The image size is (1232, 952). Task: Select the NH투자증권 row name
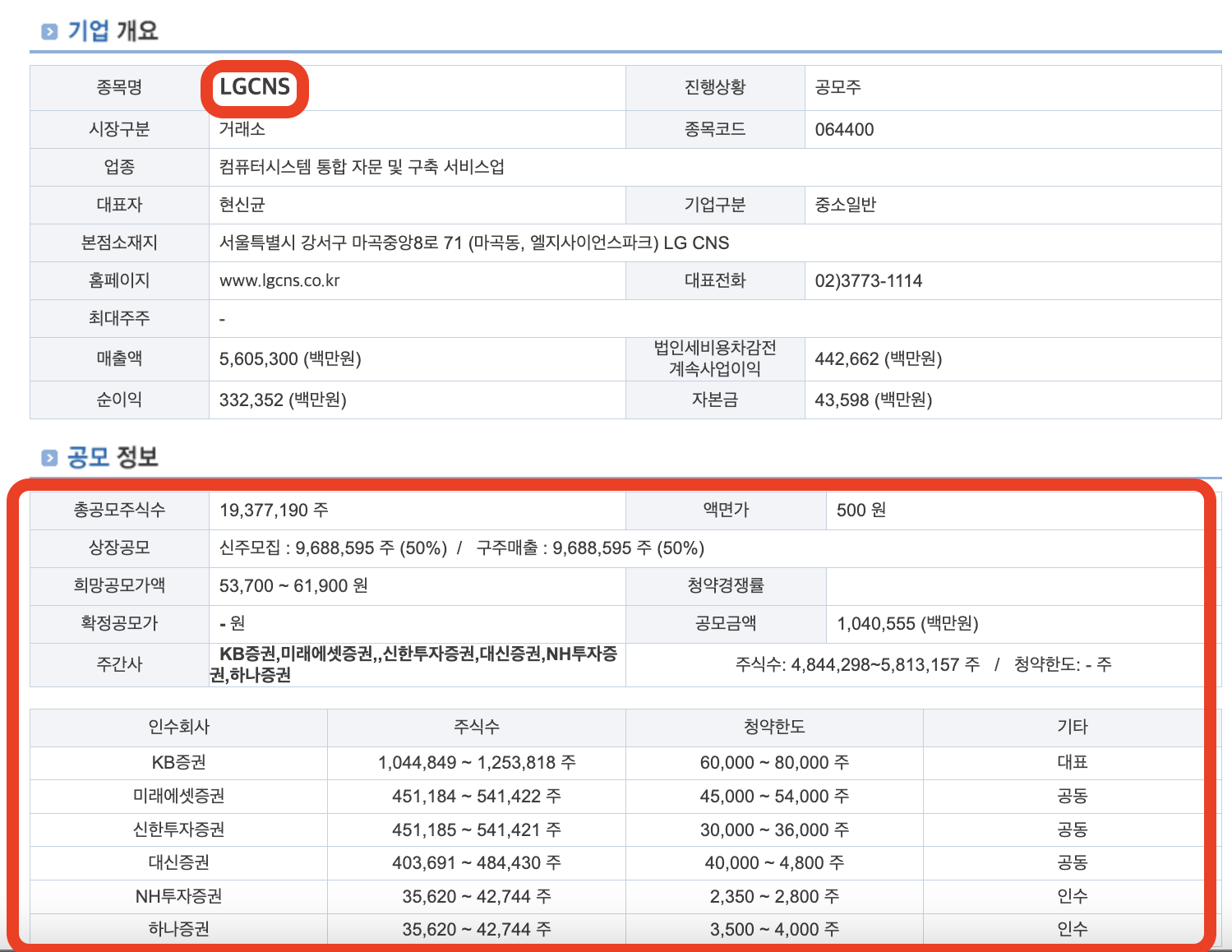pos(178,896)
